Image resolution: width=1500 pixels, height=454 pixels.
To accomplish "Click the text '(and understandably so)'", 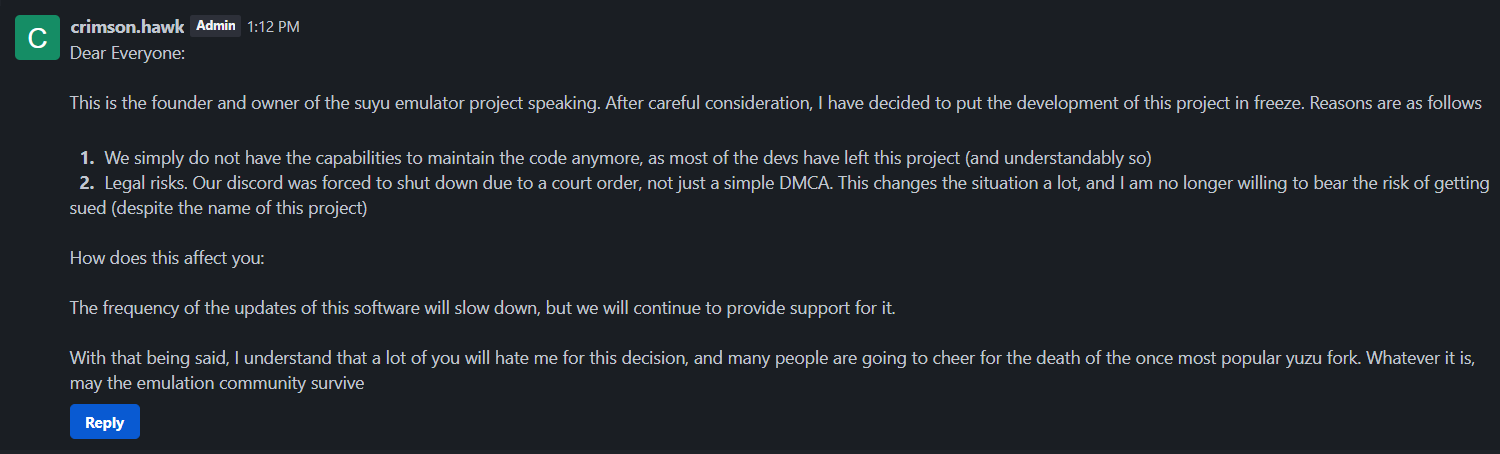I will [1059, 157].
